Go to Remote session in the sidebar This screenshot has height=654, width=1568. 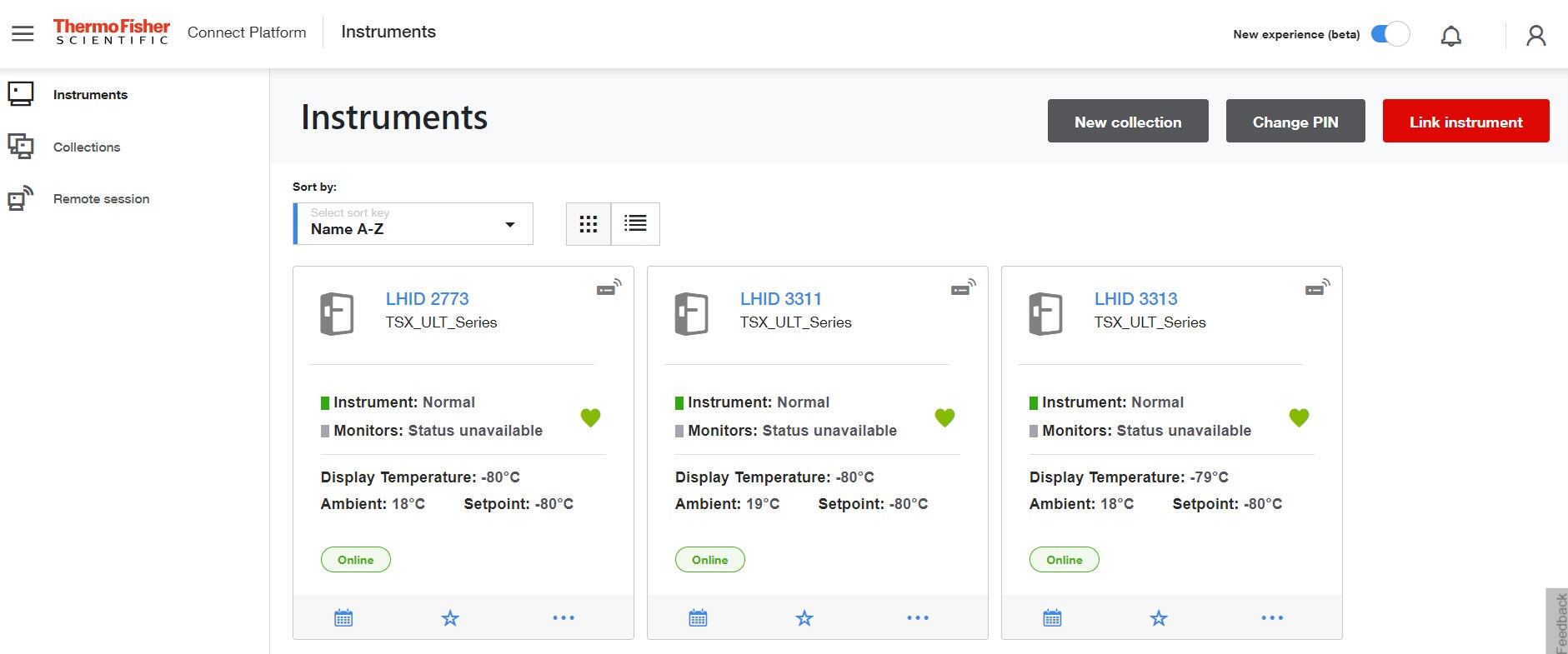pyautogui.click(x=102, y=199)
